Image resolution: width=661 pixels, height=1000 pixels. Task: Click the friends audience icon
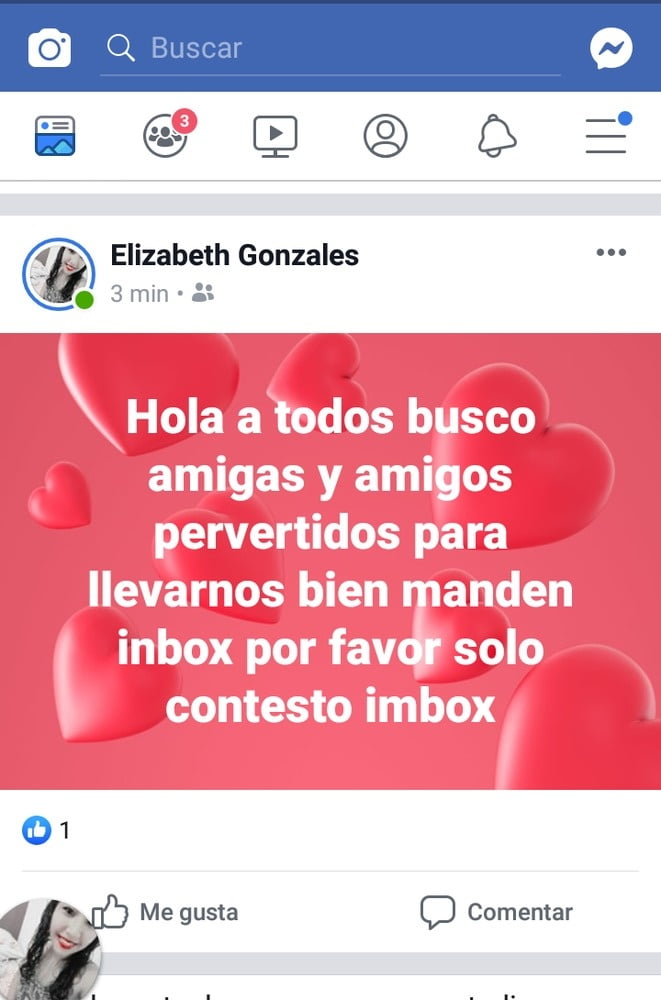click(203, 293)
